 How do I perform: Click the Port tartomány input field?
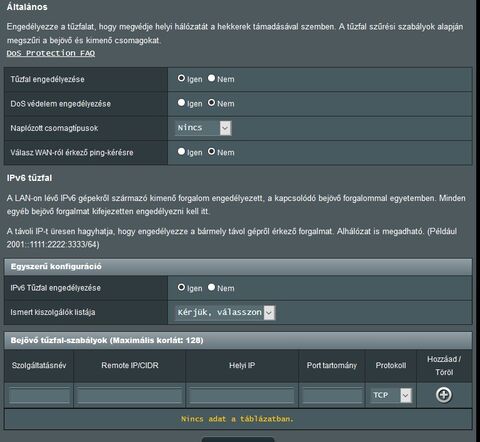332,396
